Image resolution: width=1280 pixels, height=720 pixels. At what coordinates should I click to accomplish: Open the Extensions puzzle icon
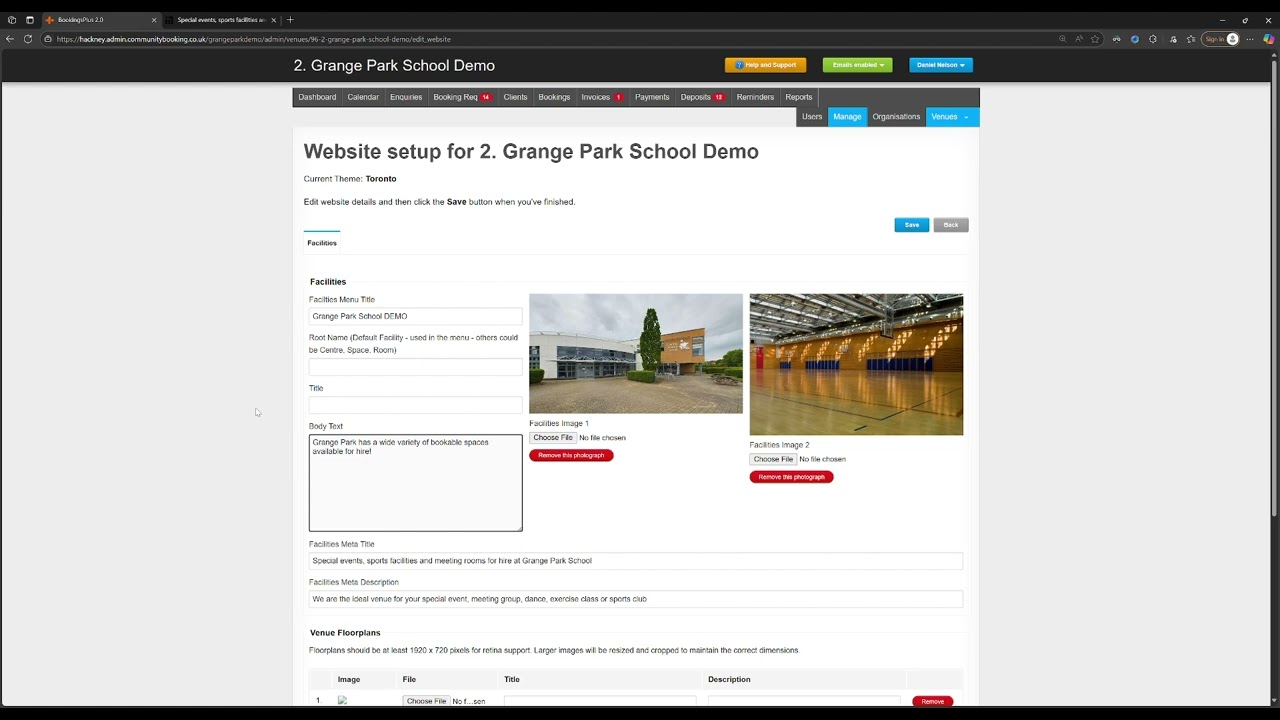coord(1153,39)
